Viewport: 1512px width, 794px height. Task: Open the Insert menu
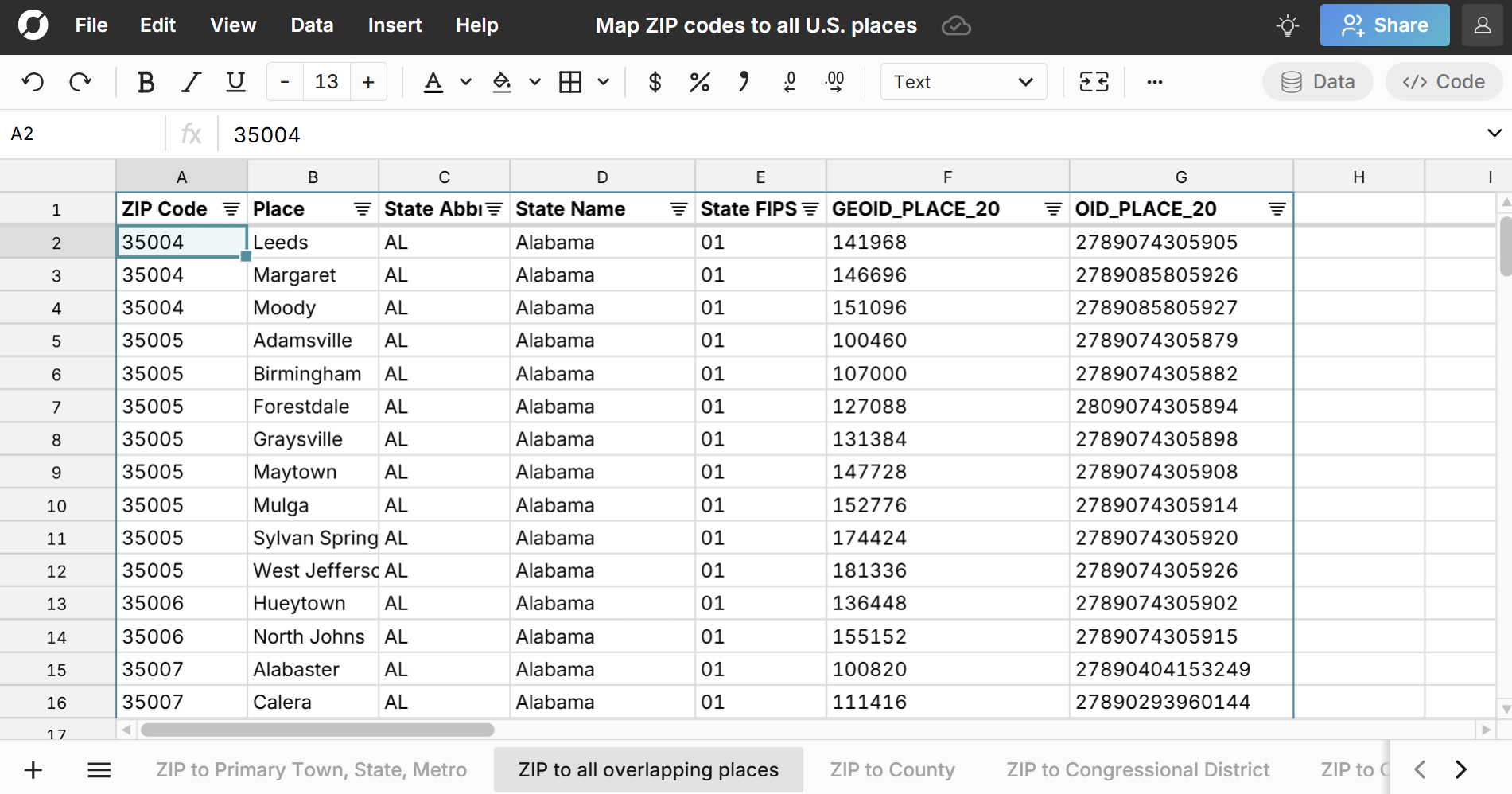coord(395,25)
